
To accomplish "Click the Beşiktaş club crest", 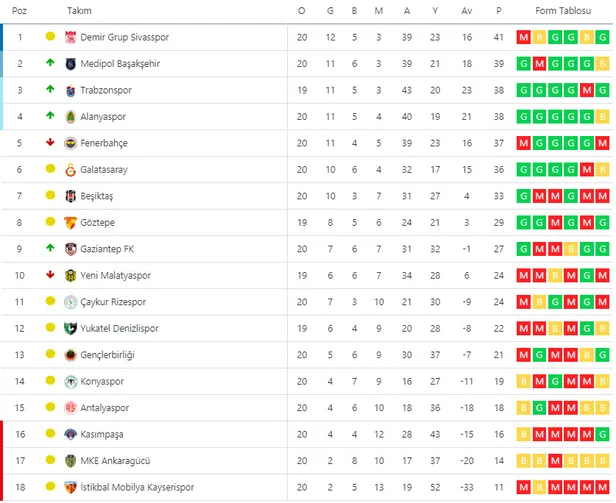I will click(70, 196).
